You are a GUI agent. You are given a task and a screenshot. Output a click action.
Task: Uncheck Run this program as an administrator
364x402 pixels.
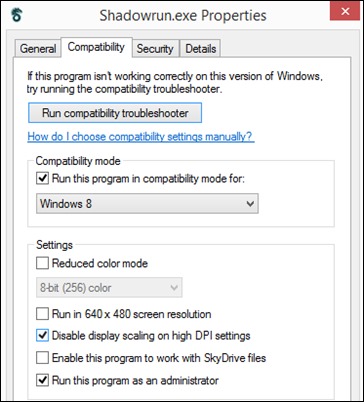(42, 380)
